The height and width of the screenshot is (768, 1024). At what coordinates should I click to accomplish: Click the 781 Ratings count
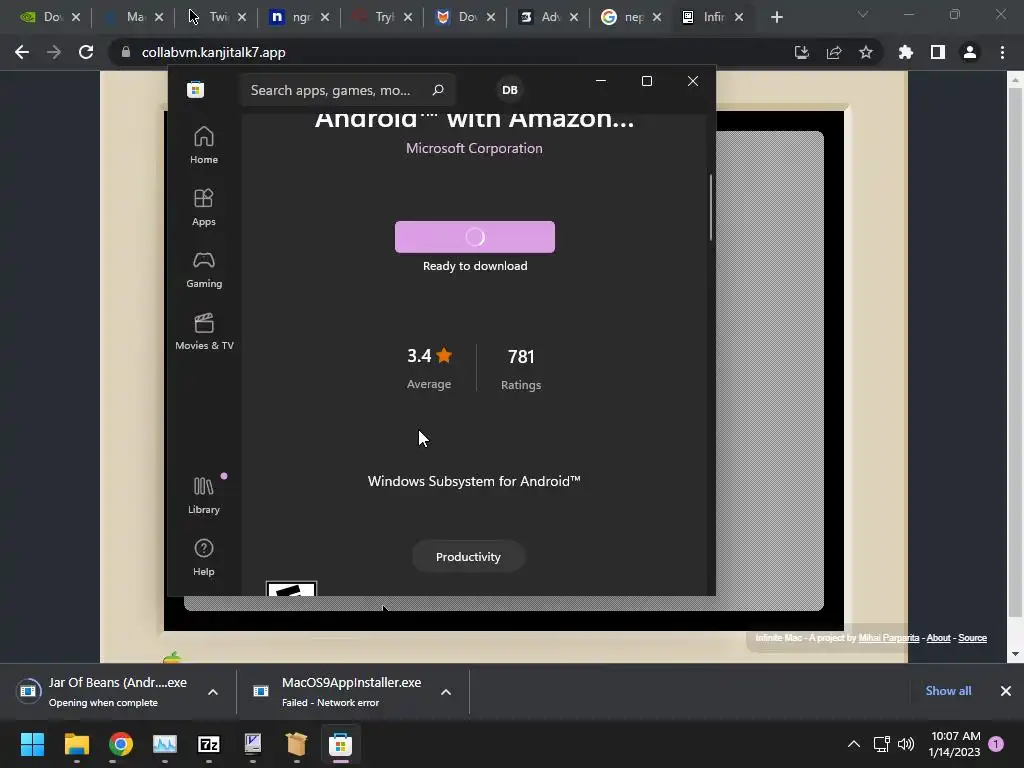point(520,368)
